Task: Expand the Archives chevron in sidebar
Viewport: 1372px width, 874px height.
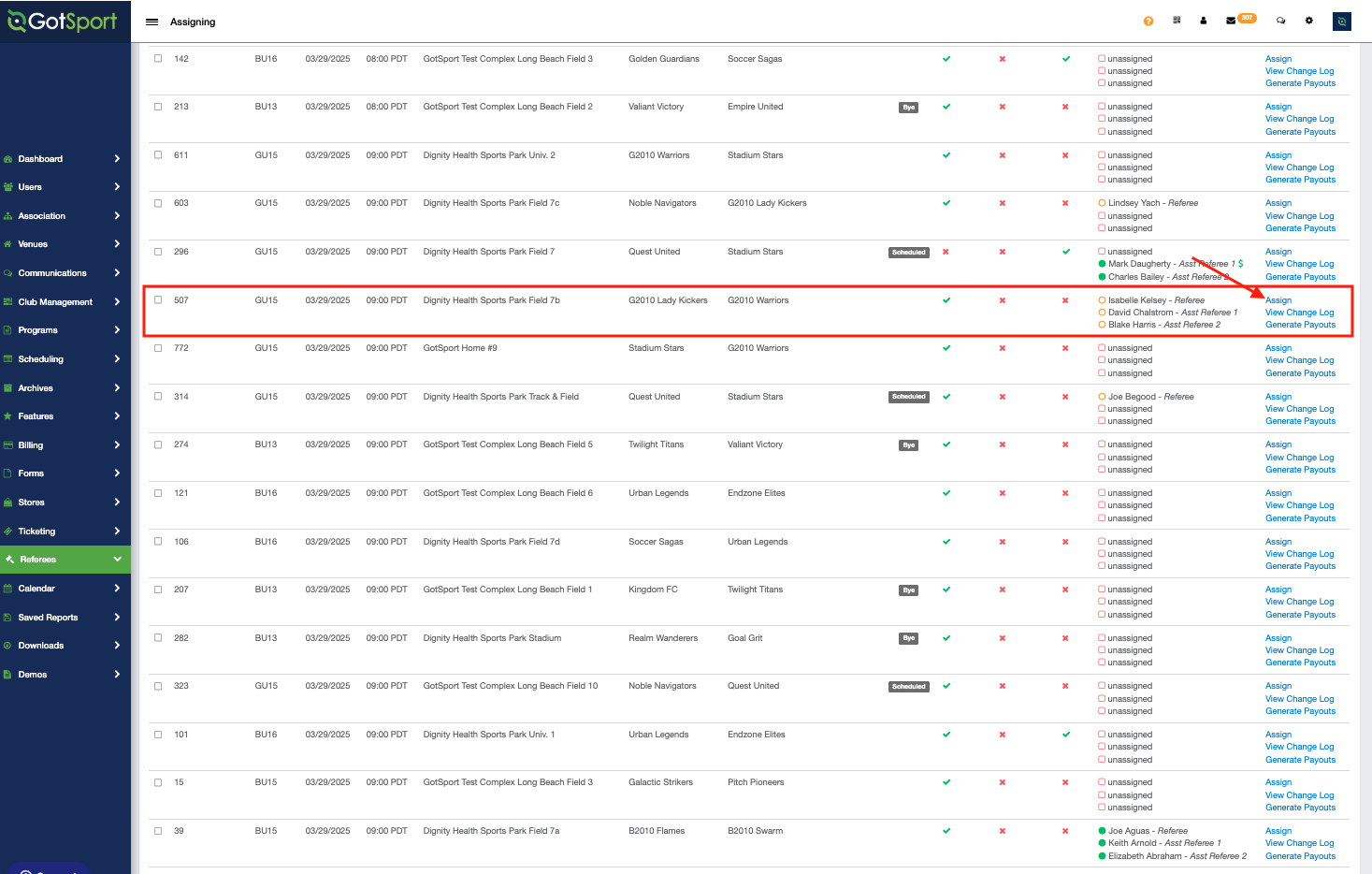Action: pyautogui.click(x=117, y=388)
